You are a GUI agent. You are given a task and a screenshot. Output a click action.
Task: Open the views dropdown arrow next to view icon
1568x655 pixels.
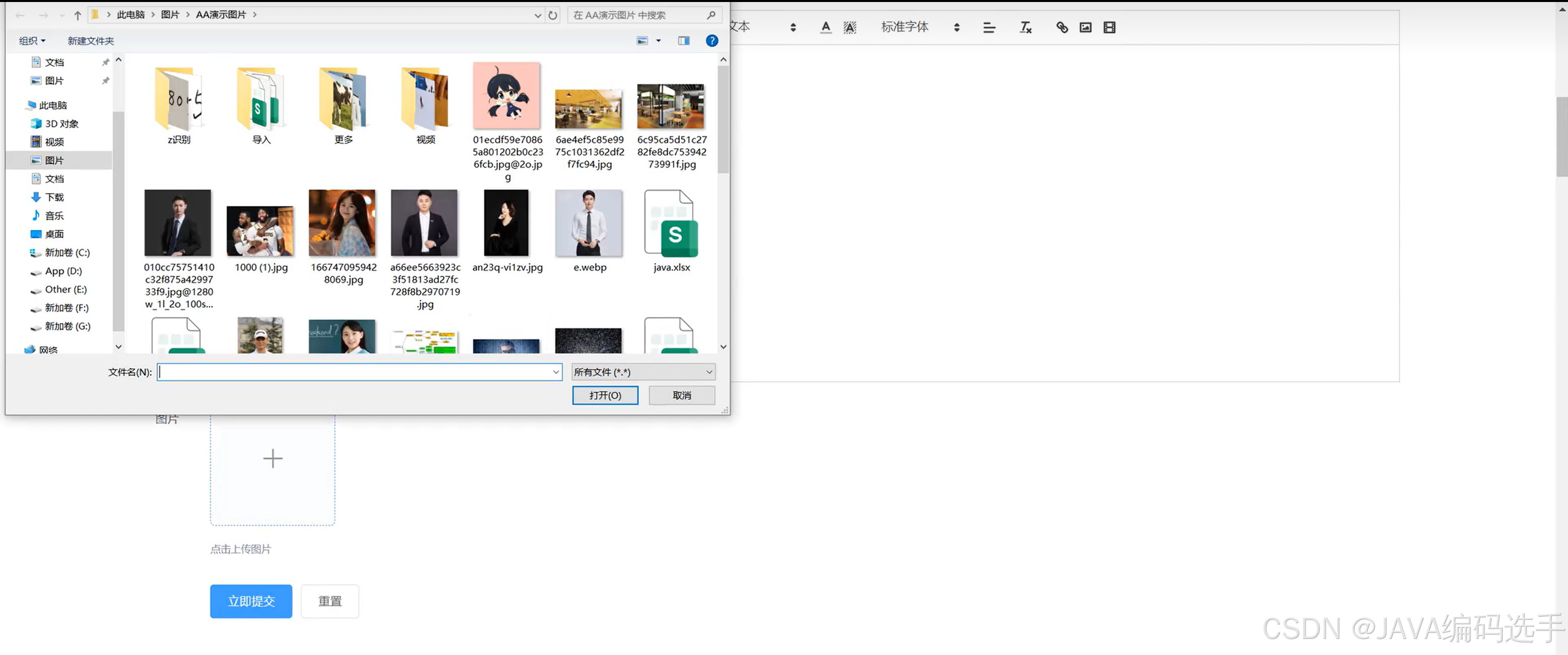point(659,41)
